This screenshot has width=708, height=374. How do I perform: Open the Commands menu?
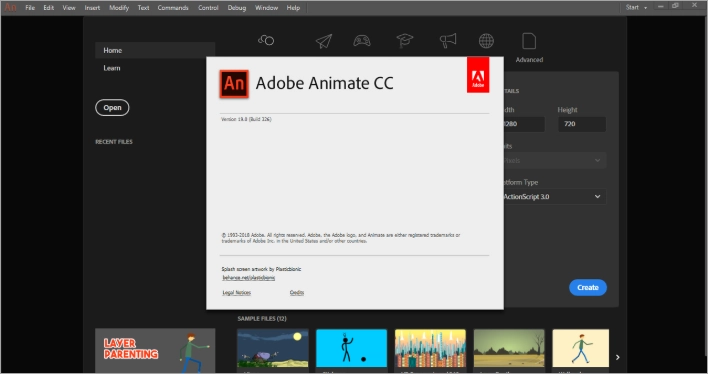pyautogui.click(x=173, y=8)
